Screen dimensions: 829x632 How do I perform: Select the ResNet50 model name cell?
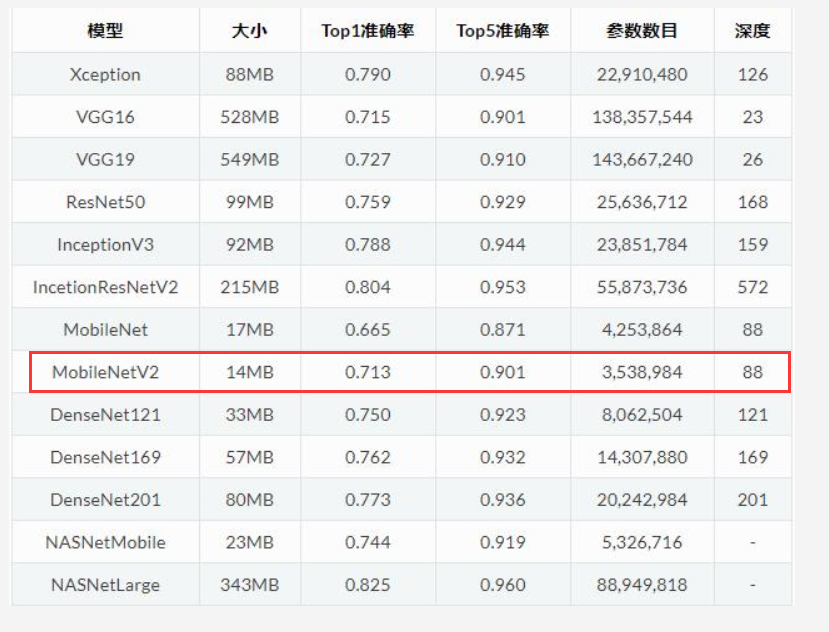(105, 202)
